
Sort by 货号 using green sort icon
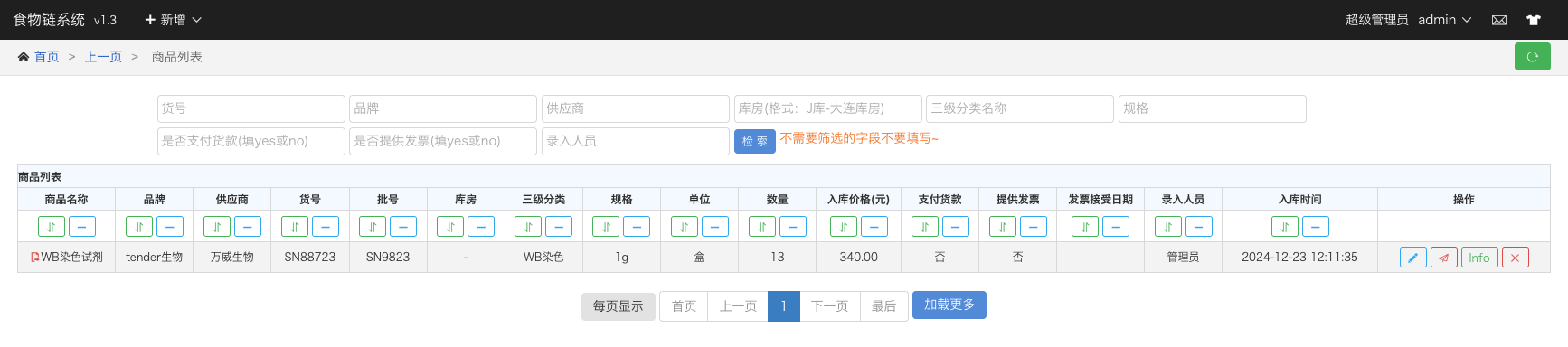click(x=295, y=227)
